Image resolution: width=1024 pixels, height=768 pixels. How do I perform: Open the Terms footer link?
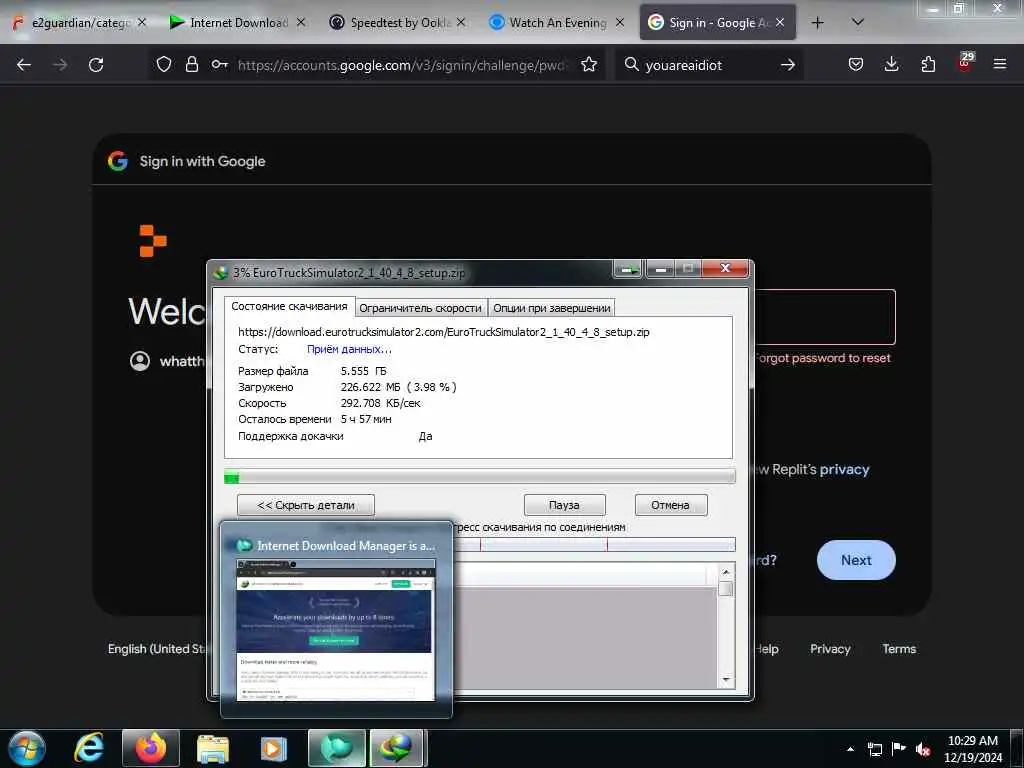[x=899, y=648]
